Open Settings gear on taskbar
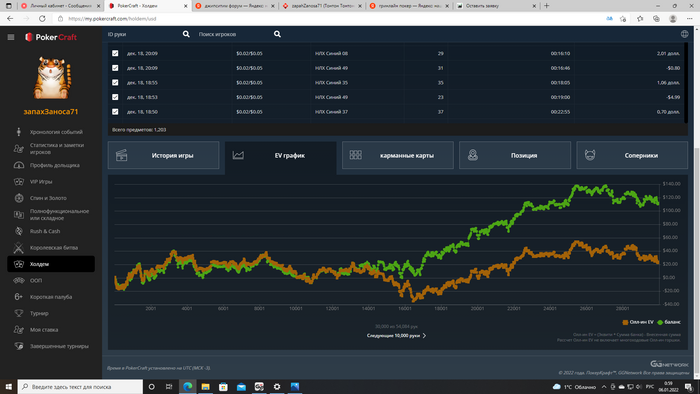This screenshot has height=394, width=700. tap(277, 386)
